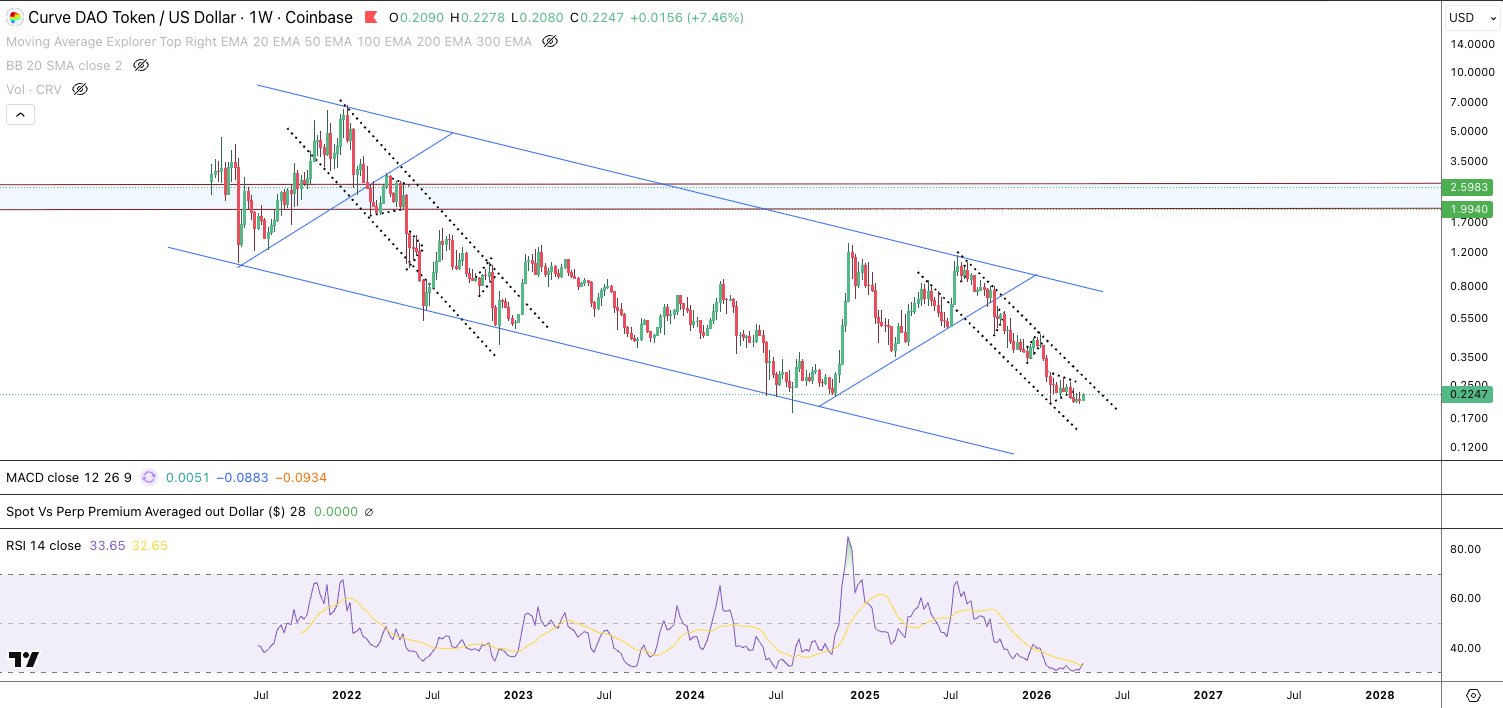1503x708 pixels.
Task: Click the RSI 14 close indicator legend
Action: 44,546
